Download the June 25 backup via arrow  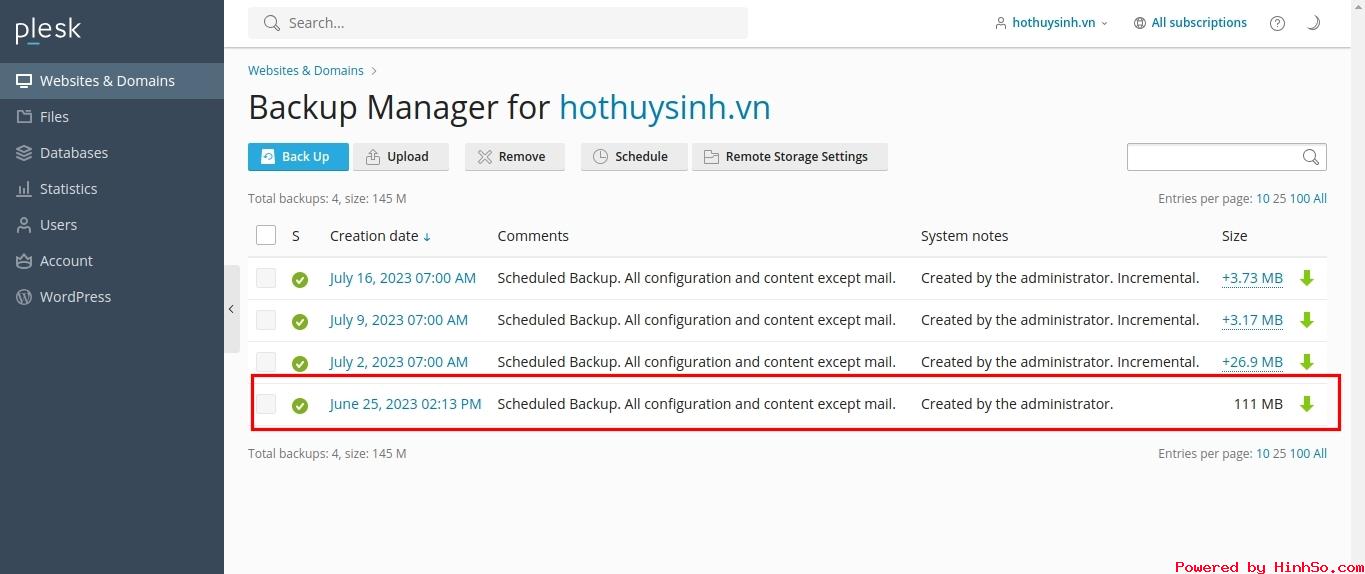(1306, 404)
